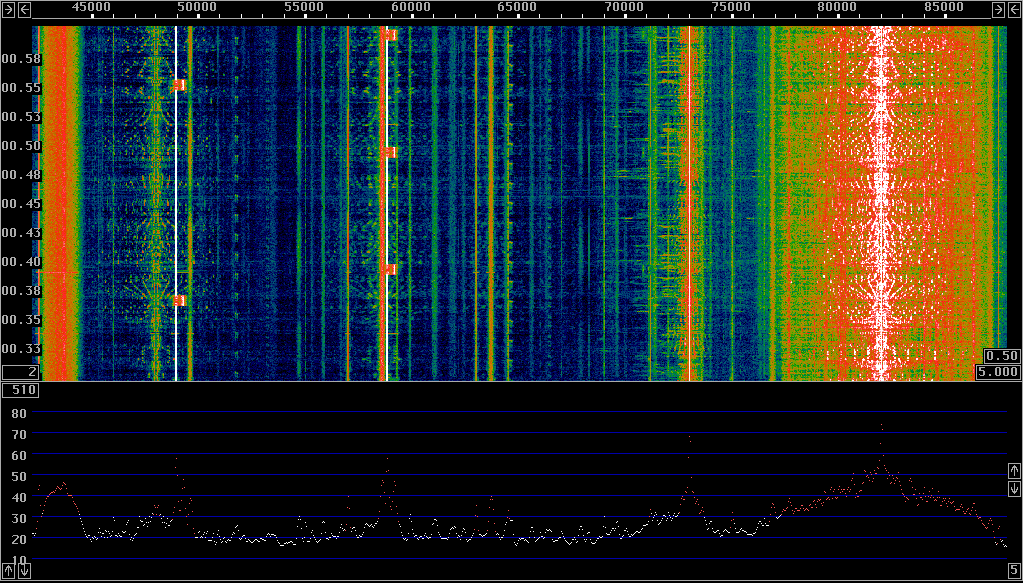Click highest spectrum peak above 70 dB

point(881,426)
